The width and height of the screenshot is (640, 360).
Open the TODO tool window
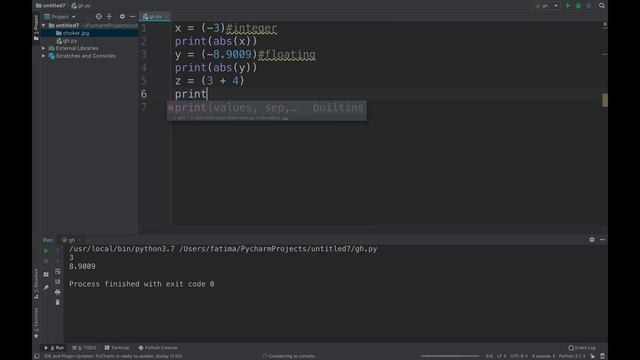(84, 348)
